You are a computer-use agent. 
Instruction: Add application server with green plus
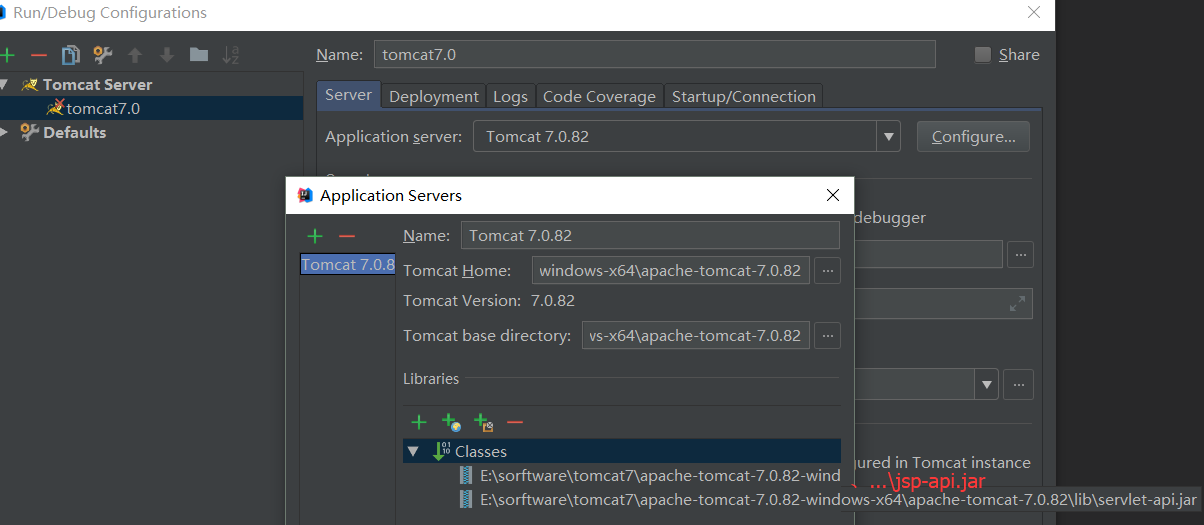(x=315, y=236)
